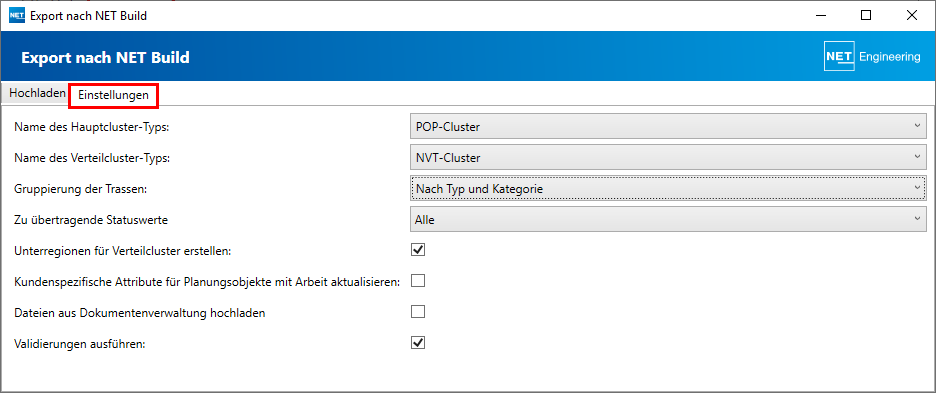Viewport: 936px width, 393px height.
Task: Click the Name des Verteilcluster-Typs label
Action: click(x=93, y=158)
